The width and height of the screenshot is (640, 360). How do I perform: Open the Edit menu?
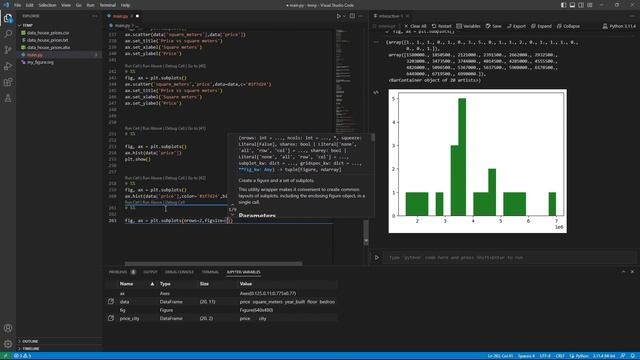coord(30,5)
